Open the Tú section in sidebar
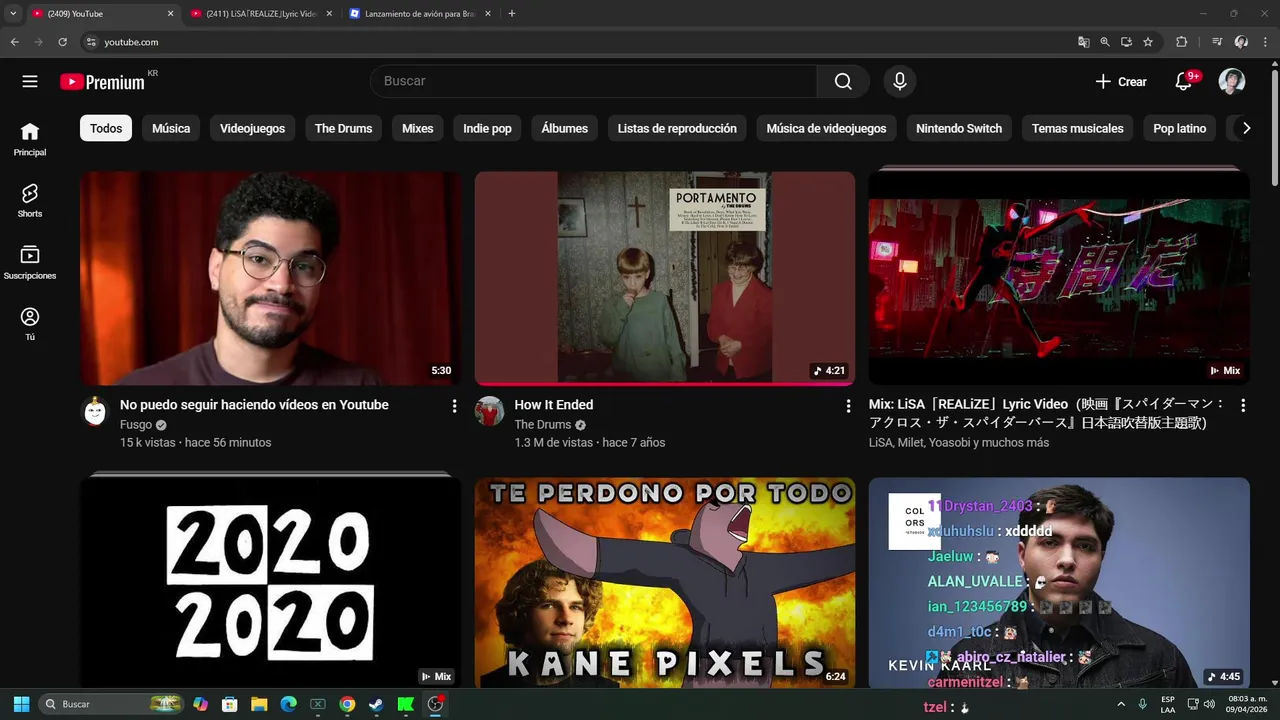 coord(30,324)
